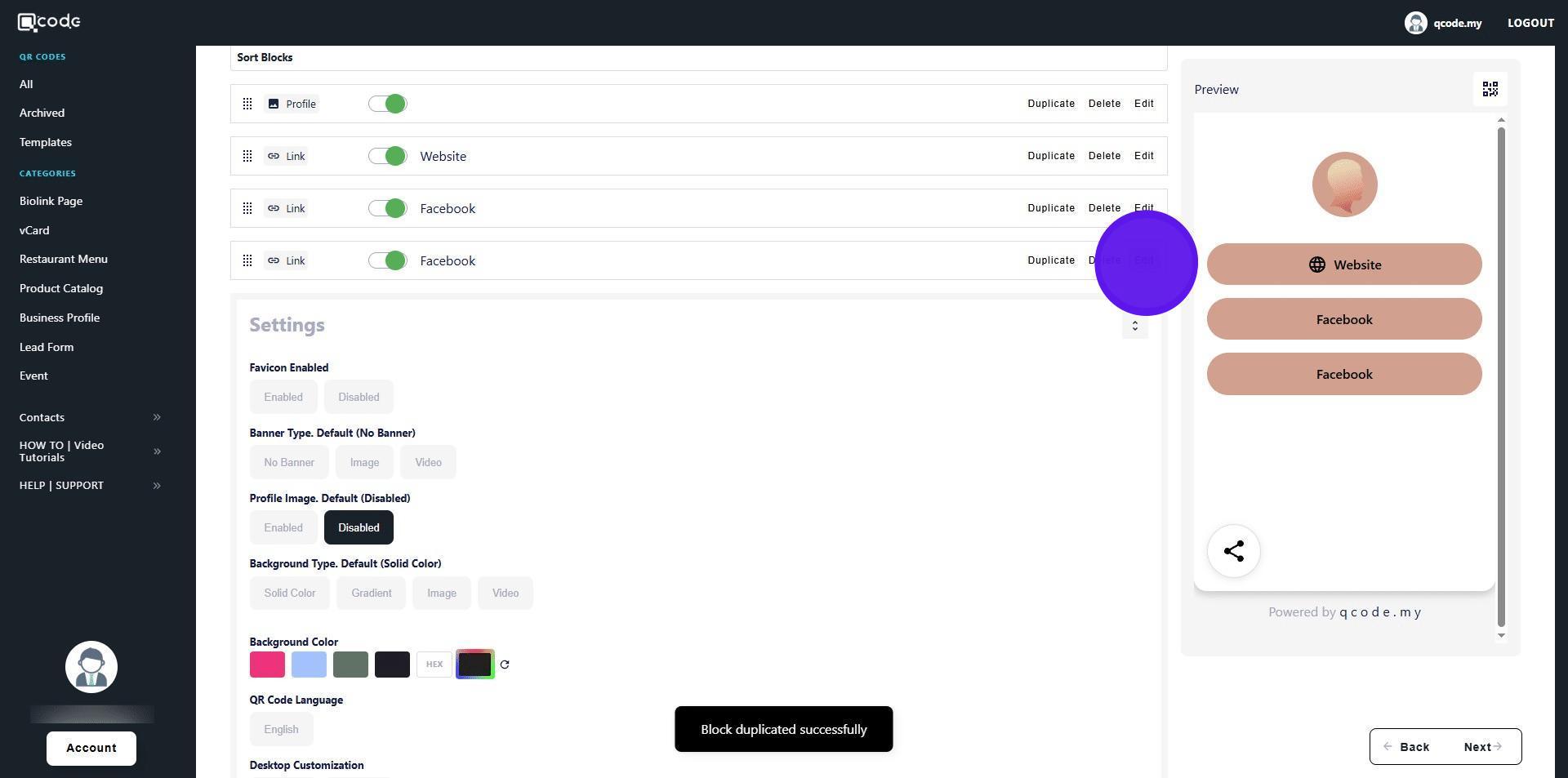Click the HEX color input field
The width and height of the screenshot is (1568, 778).
(434, 665)
